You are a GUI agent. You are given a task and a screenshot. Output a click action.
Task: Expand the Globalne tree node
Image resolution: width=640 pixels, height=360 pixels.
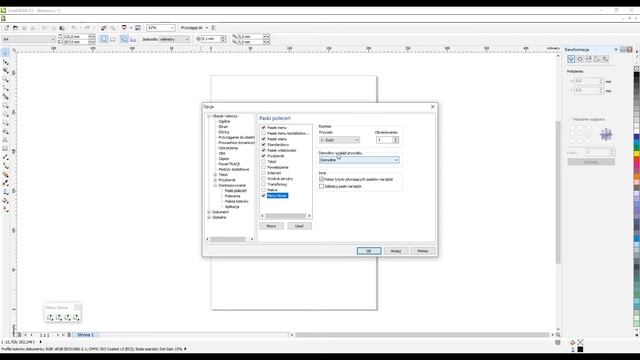click(209, 218)
